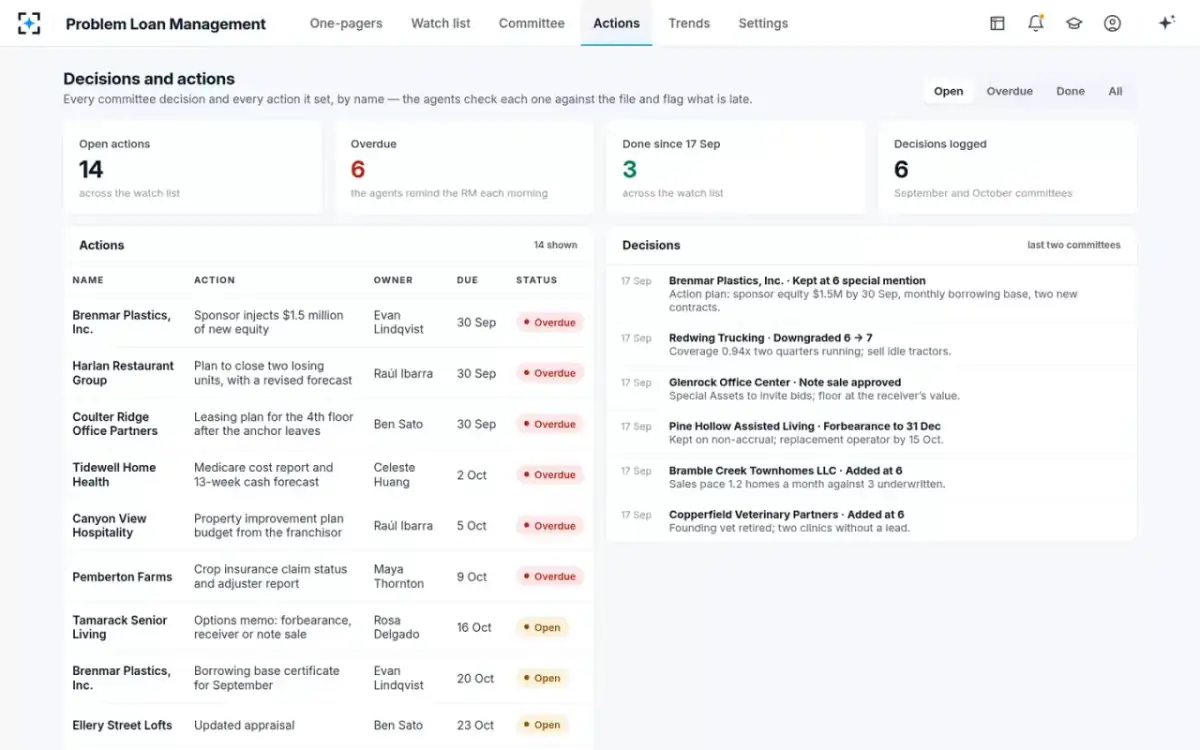
Task: Show All actions filter
Action: (x=1115, y=91)
